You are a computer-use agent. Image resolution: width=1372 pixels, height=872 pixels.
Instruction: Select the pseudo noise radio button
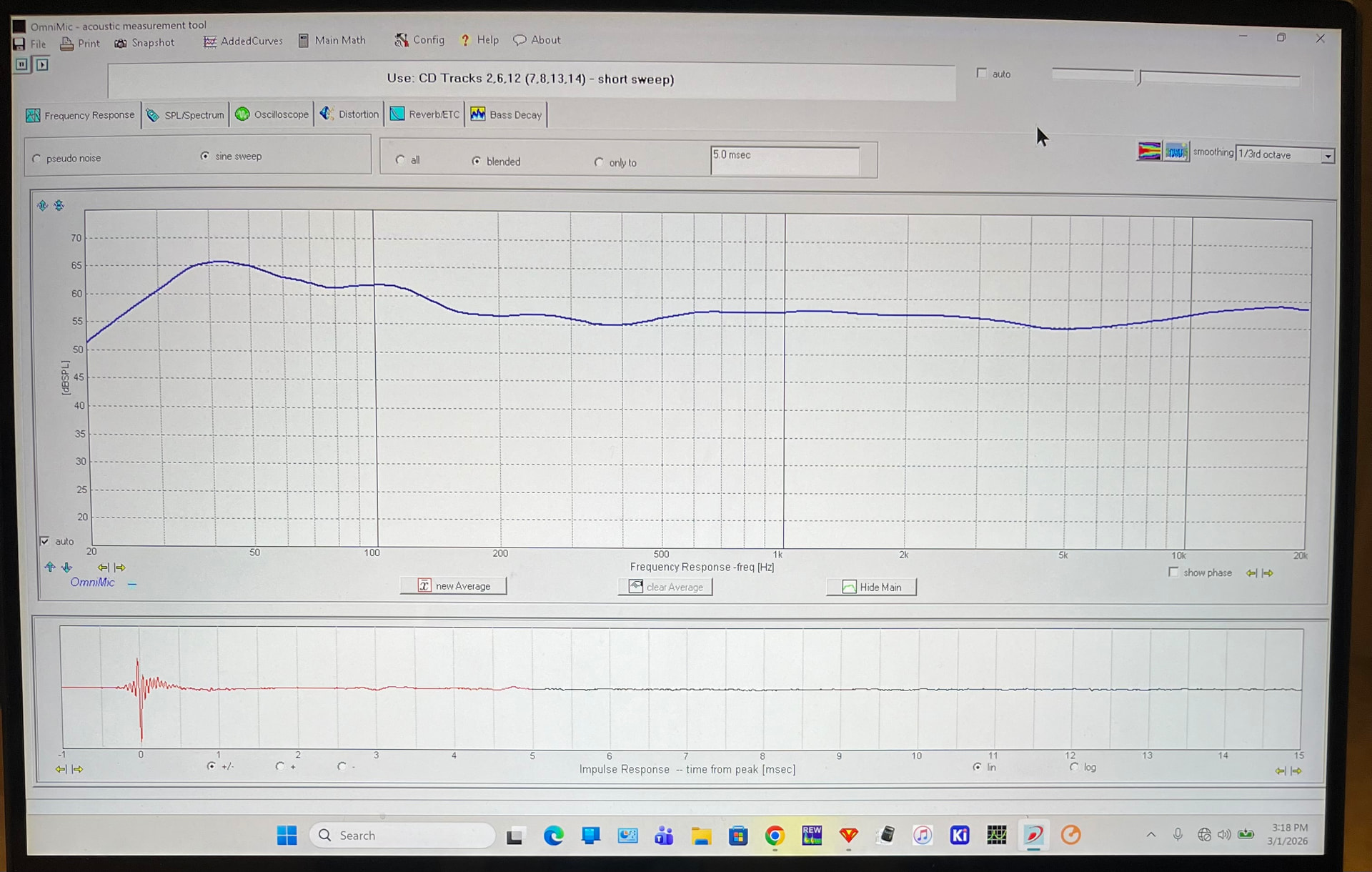tap(37, 159)
